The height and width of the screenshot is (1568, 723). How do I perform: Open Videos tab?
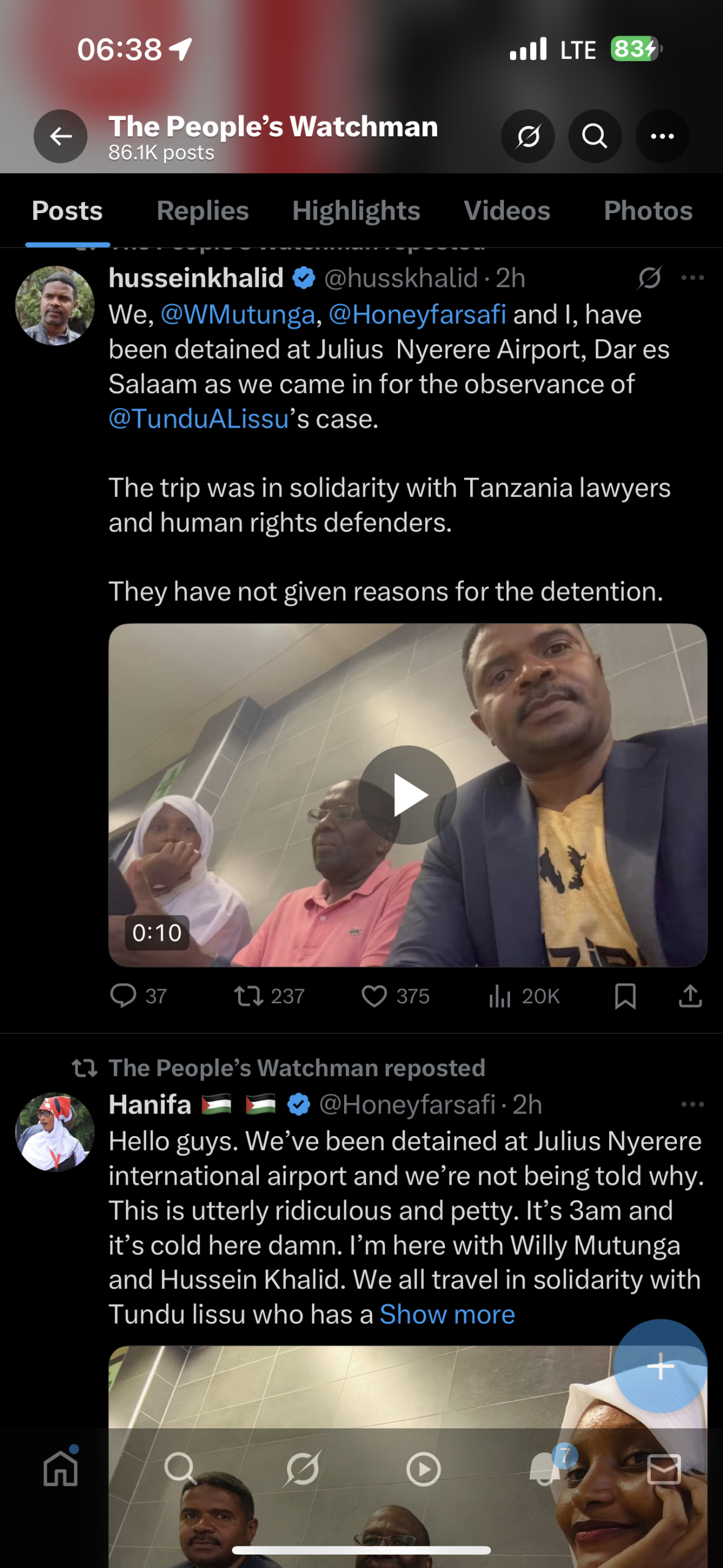click(x=507, y=211)
